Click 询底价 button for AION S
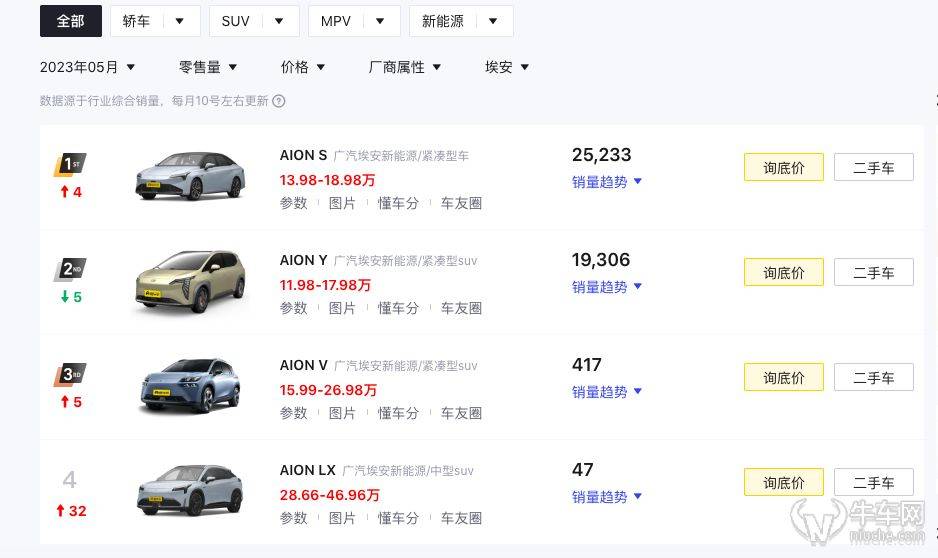The image size is (938, 558). tap(783, 168)
